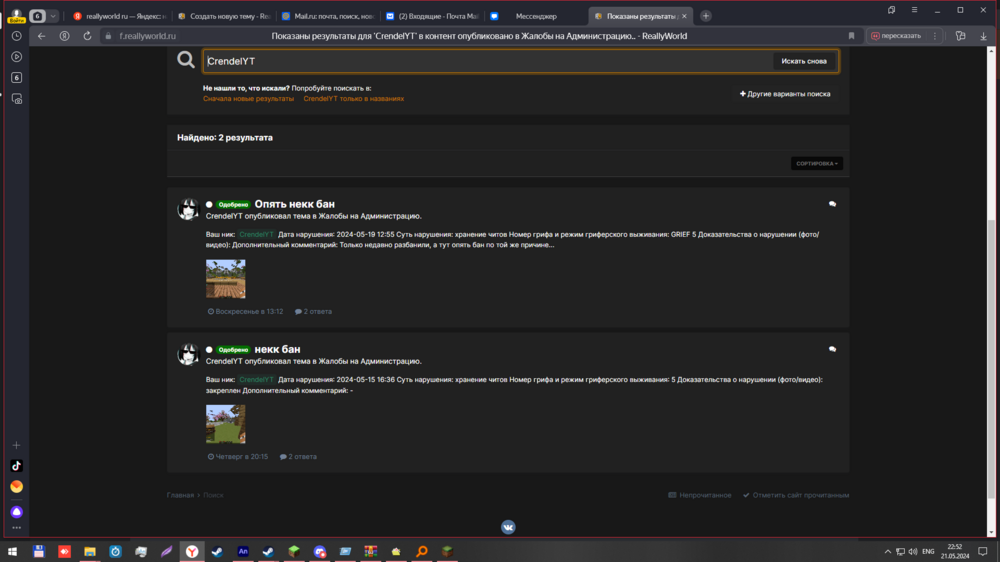Reload the current page
The width and height of the screenshot is (1000, 562).
87,36
